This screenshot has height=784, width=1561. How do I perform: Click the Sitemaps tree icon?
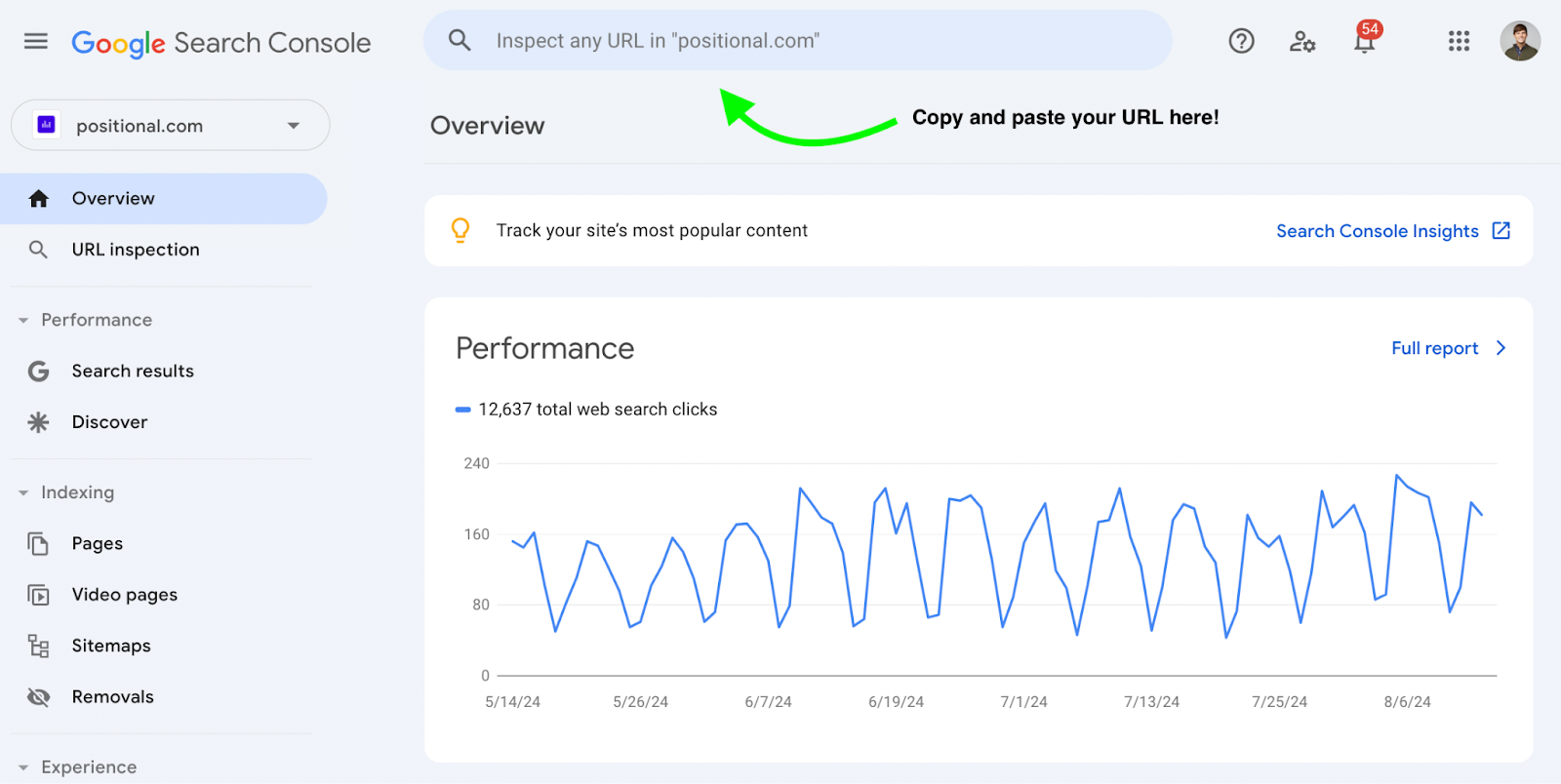38,646
